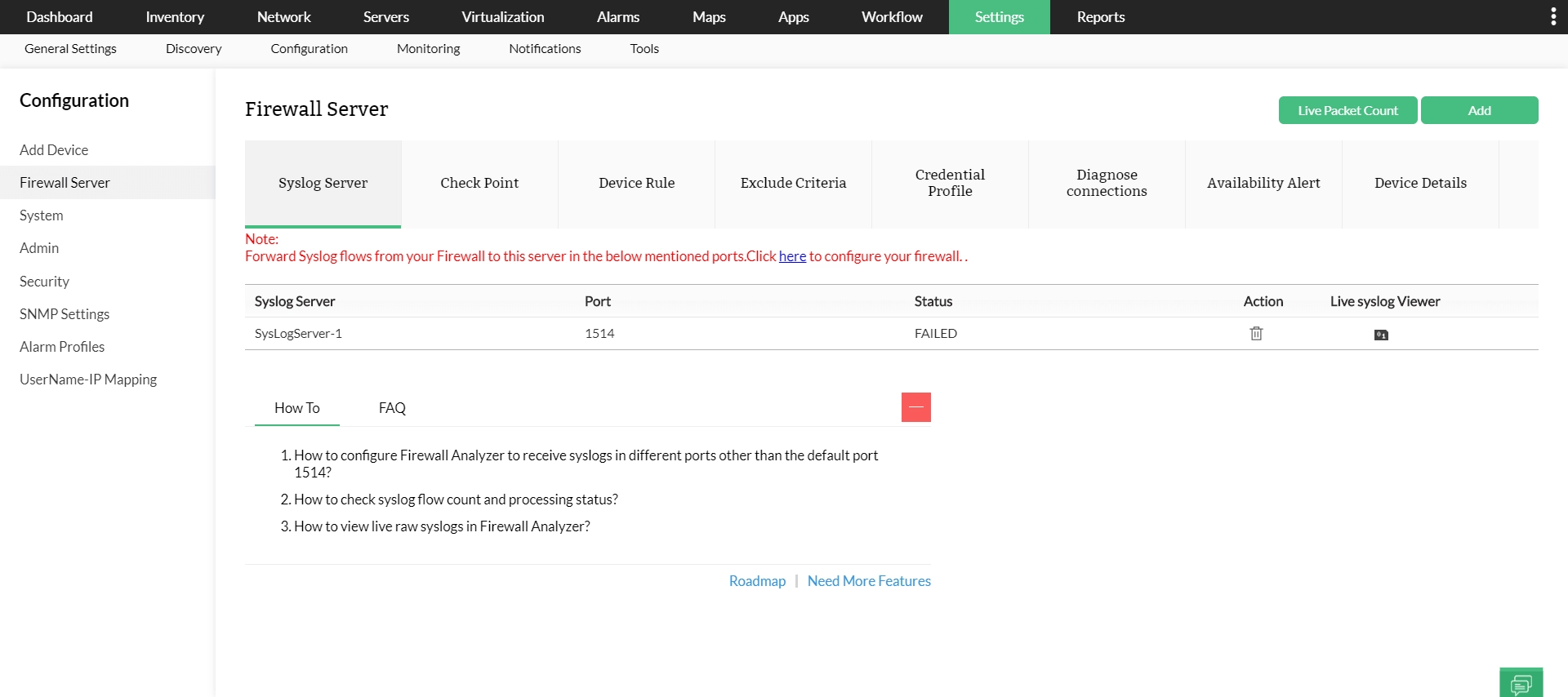View the Alarms section

pos(618,17)
